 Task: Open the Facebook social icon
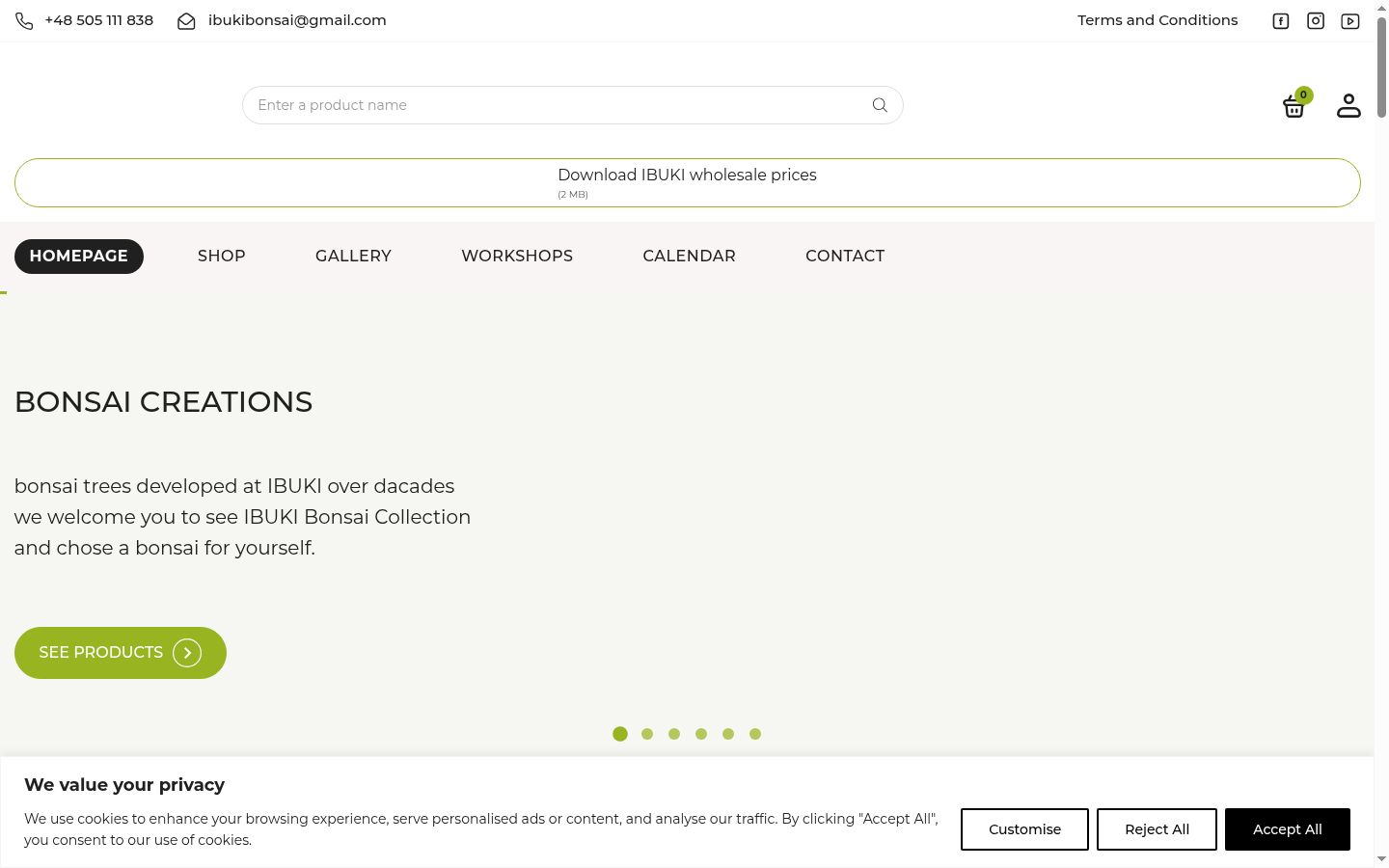(1281, 21)
